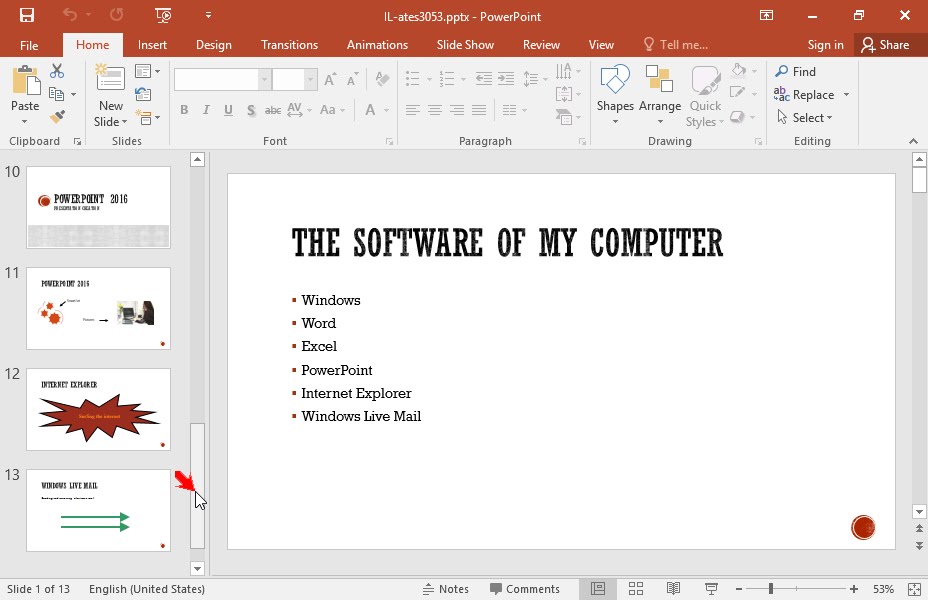Viewport: 928px width, 600px height.
Task: Click the Copy icon in Clipboard group
Action: (x=57, y=94)
